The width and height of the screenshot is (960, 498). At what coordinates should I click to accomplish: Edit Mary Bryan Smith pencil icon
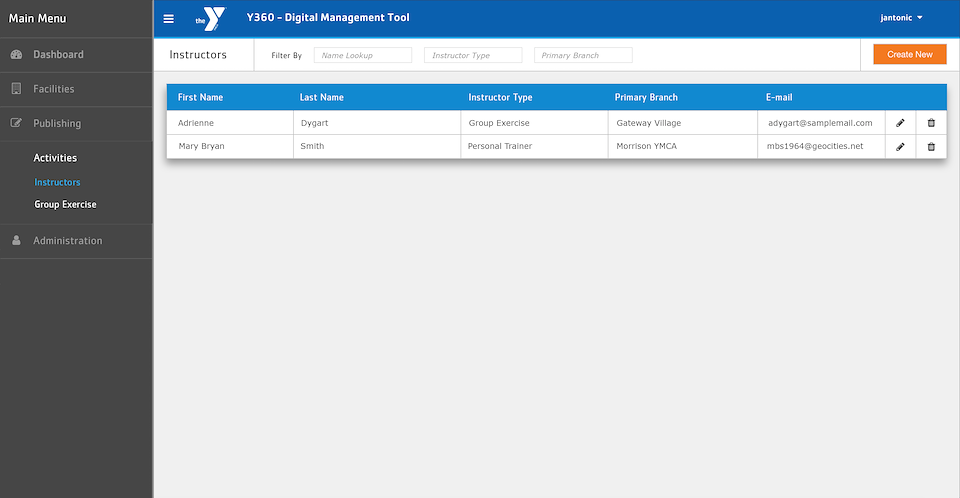tap(900, 147)
